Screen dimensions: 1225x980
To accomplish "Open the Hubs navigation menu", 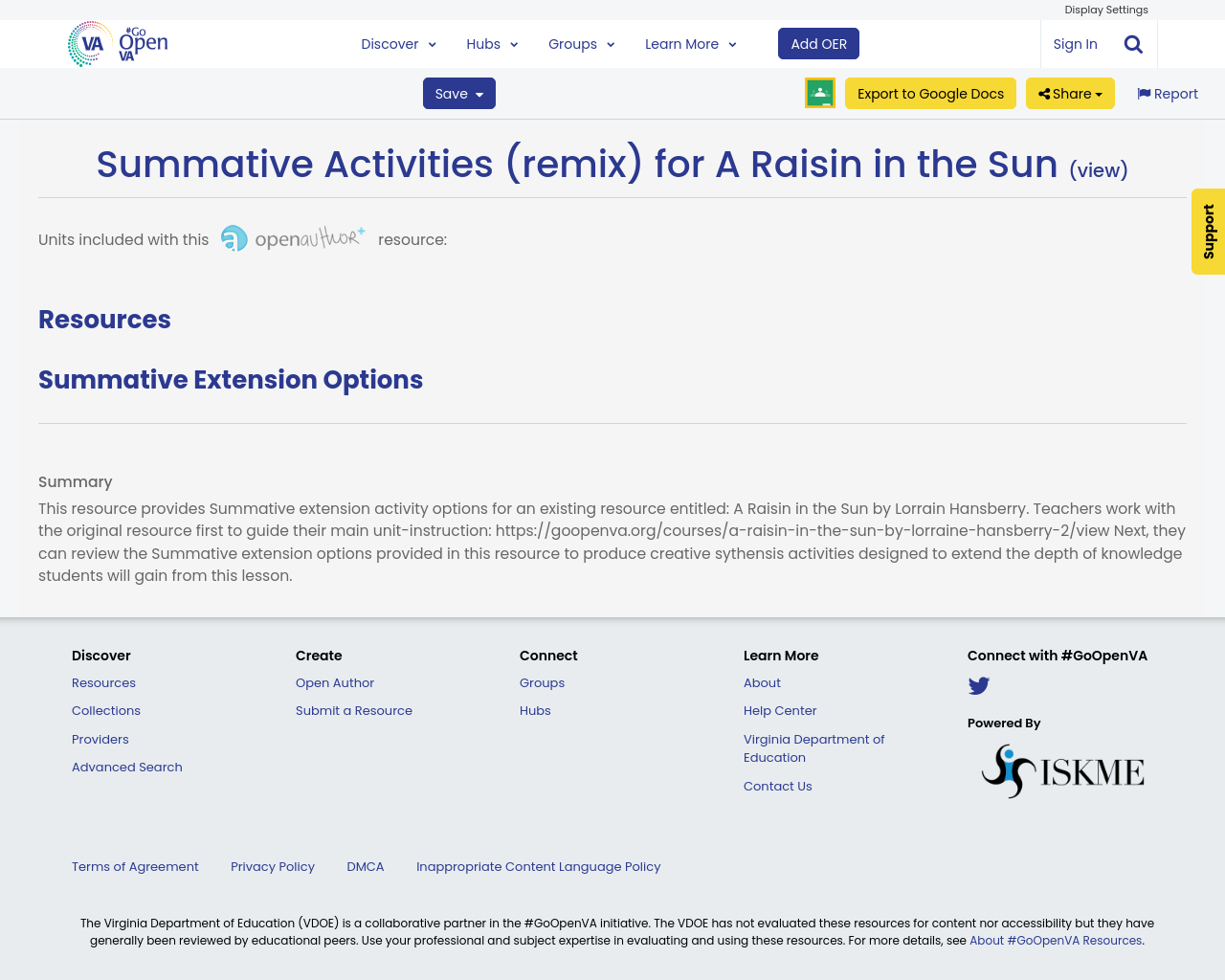I will (x=492, y=42).
